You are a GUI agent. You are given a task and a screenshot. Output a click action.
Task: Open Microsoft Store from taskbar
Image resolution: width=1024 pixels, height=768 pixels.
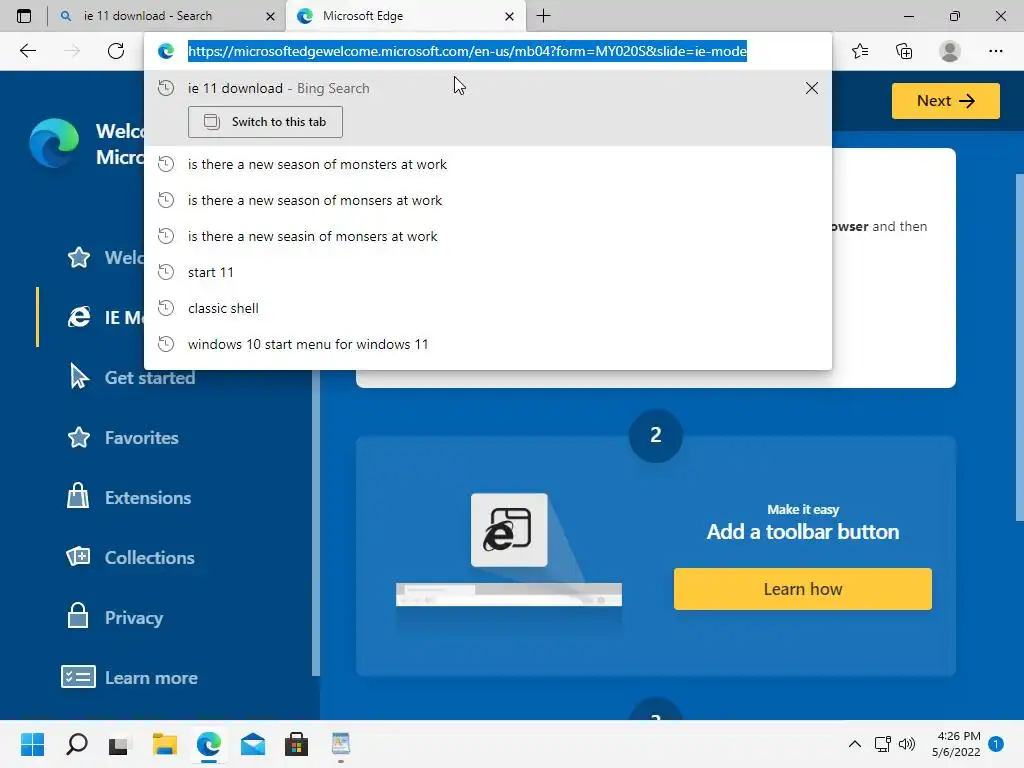[296, 744]
